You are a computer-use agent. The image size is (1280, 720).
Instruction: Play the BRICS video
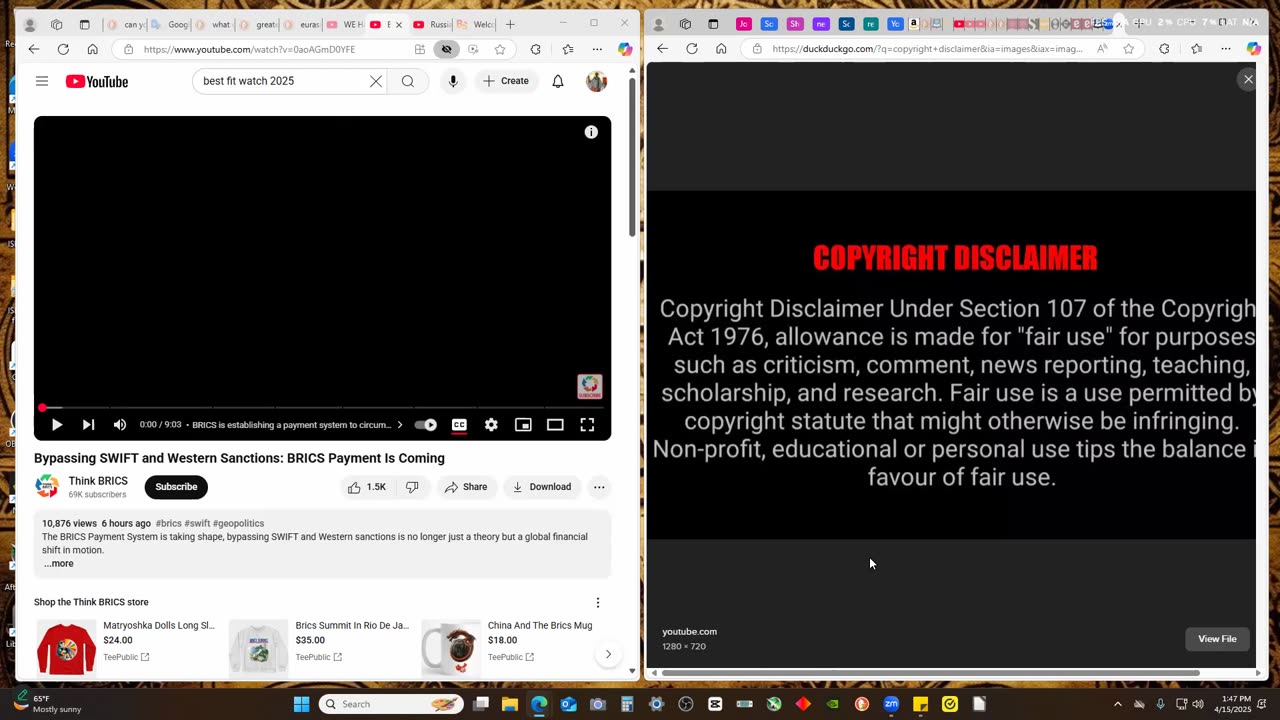[x=57, y=425]
